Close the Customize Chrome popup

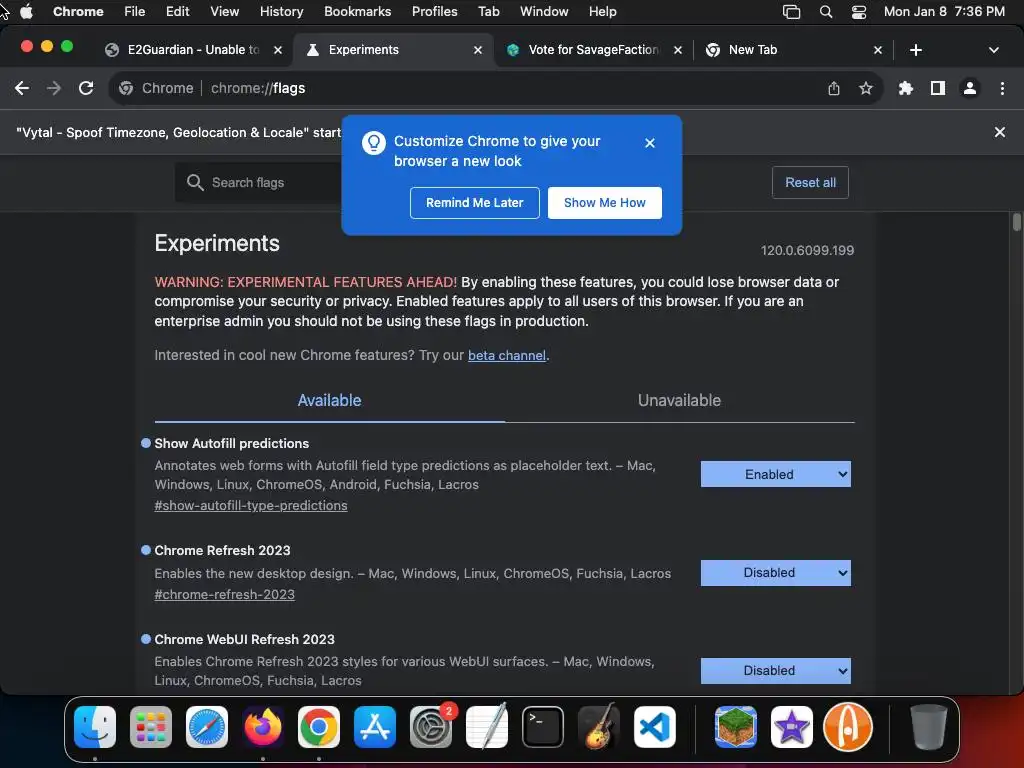[650, 143]
